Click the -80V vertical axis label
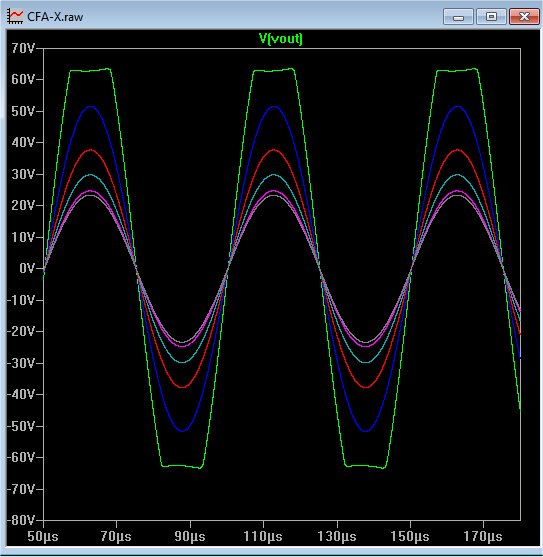 [21, 520]
